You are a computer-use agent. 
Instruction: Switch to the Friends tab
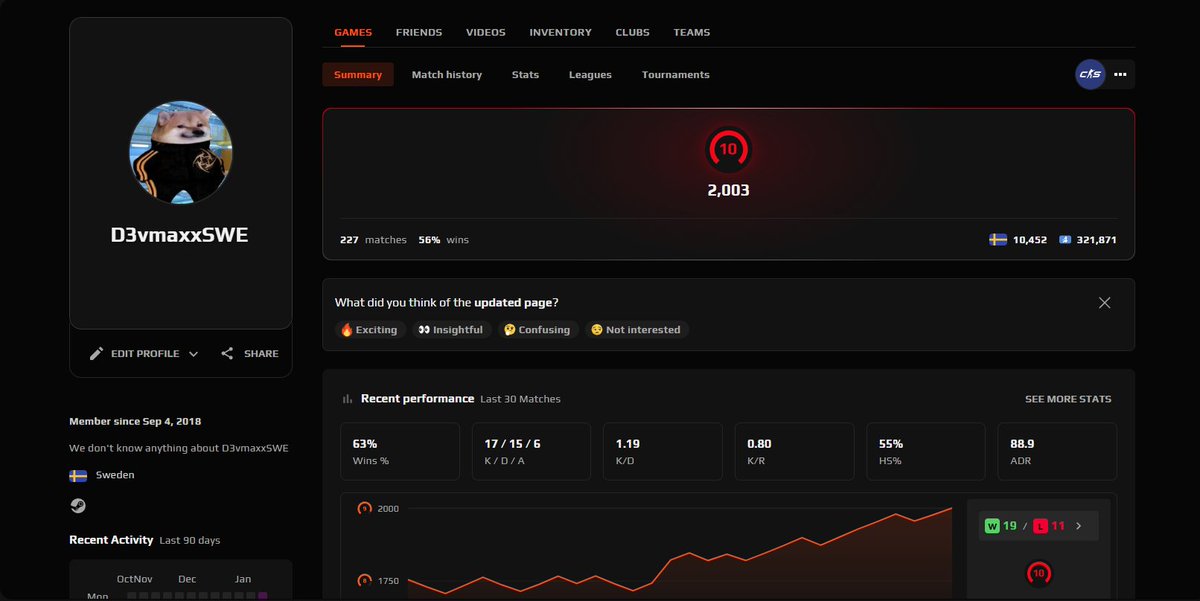coord(419,32)
